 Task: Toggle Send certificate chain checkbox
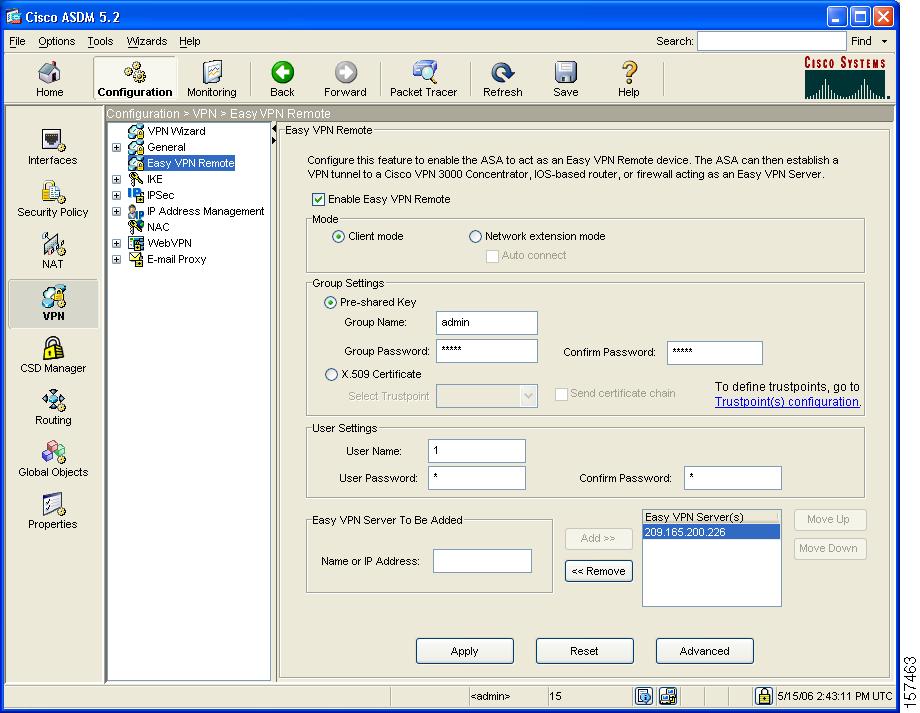[x=562, y=394]
